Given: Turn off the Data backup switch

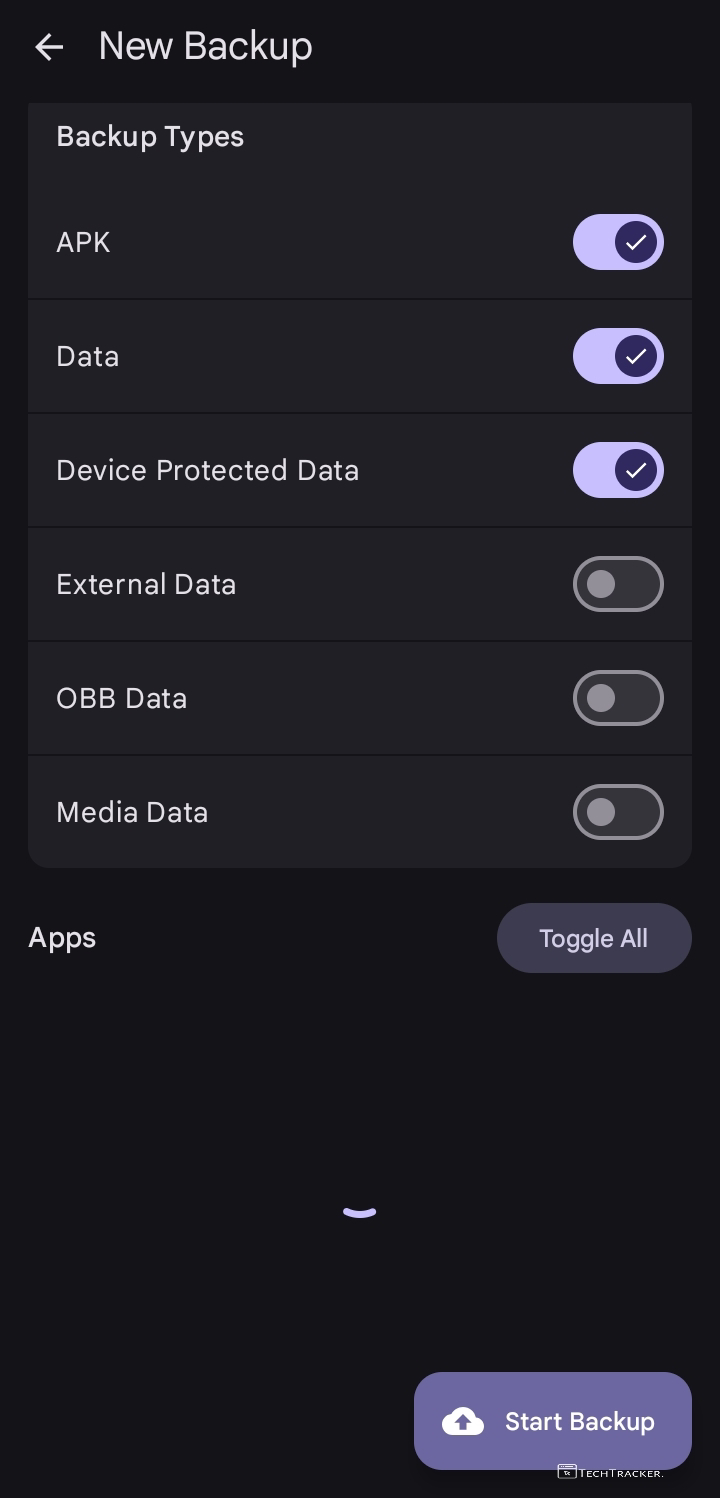Looking at the screenshot, I should (618, 356).
